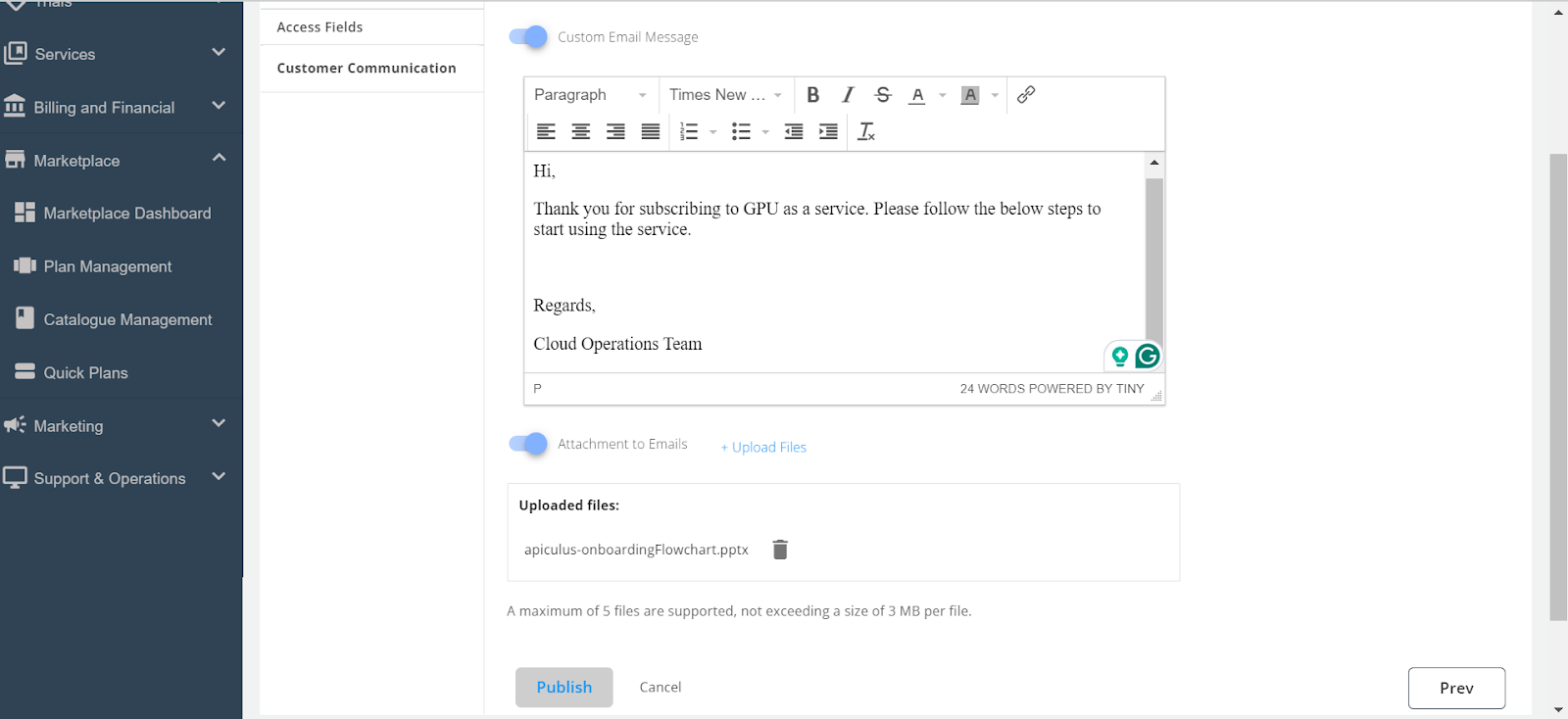Click the green lightbulb suggestion icon

coord(1119,357)
